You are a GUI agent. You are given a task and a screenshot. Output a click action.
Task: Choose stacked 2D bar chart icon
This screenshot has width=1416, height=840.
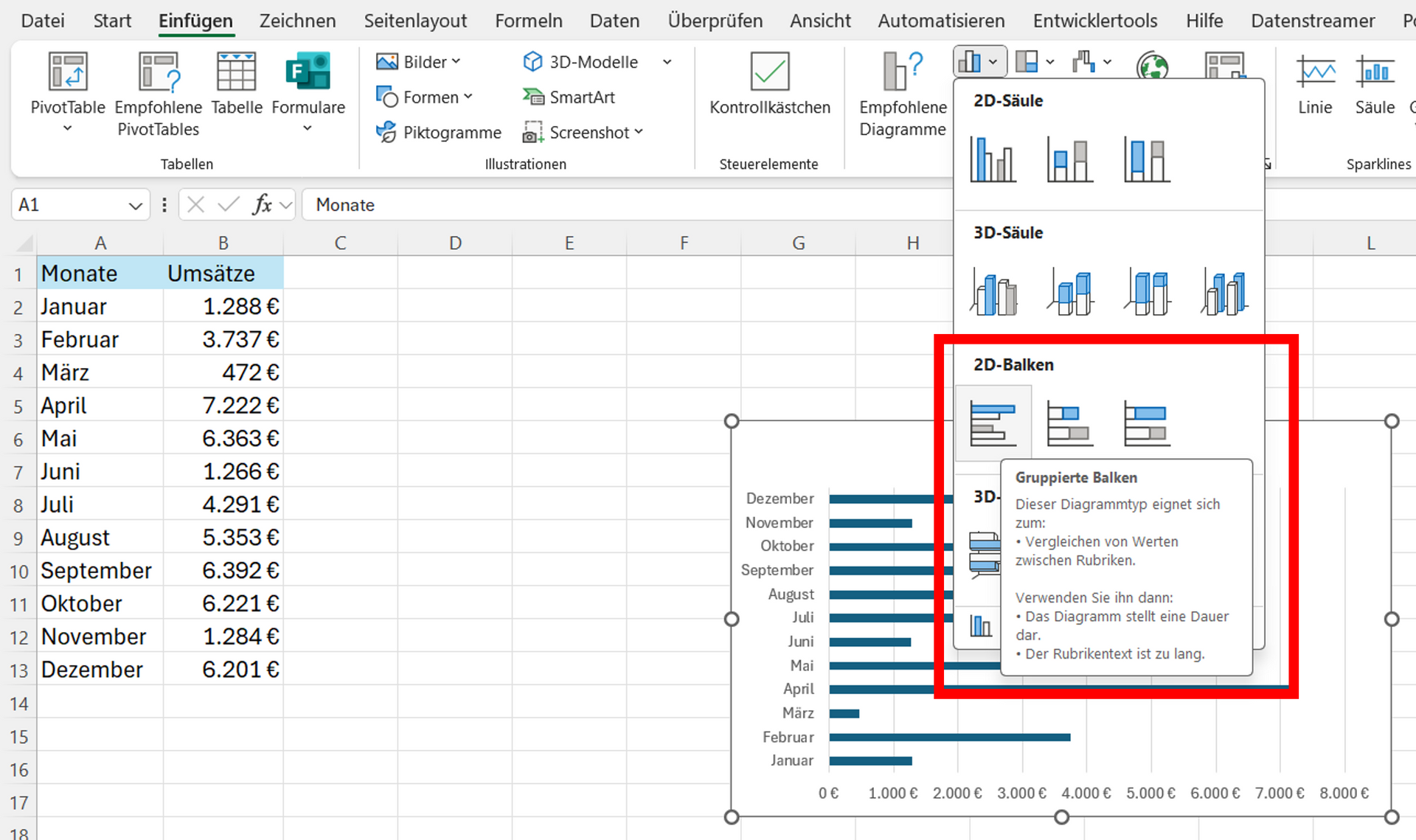[x=1069, y=423]
